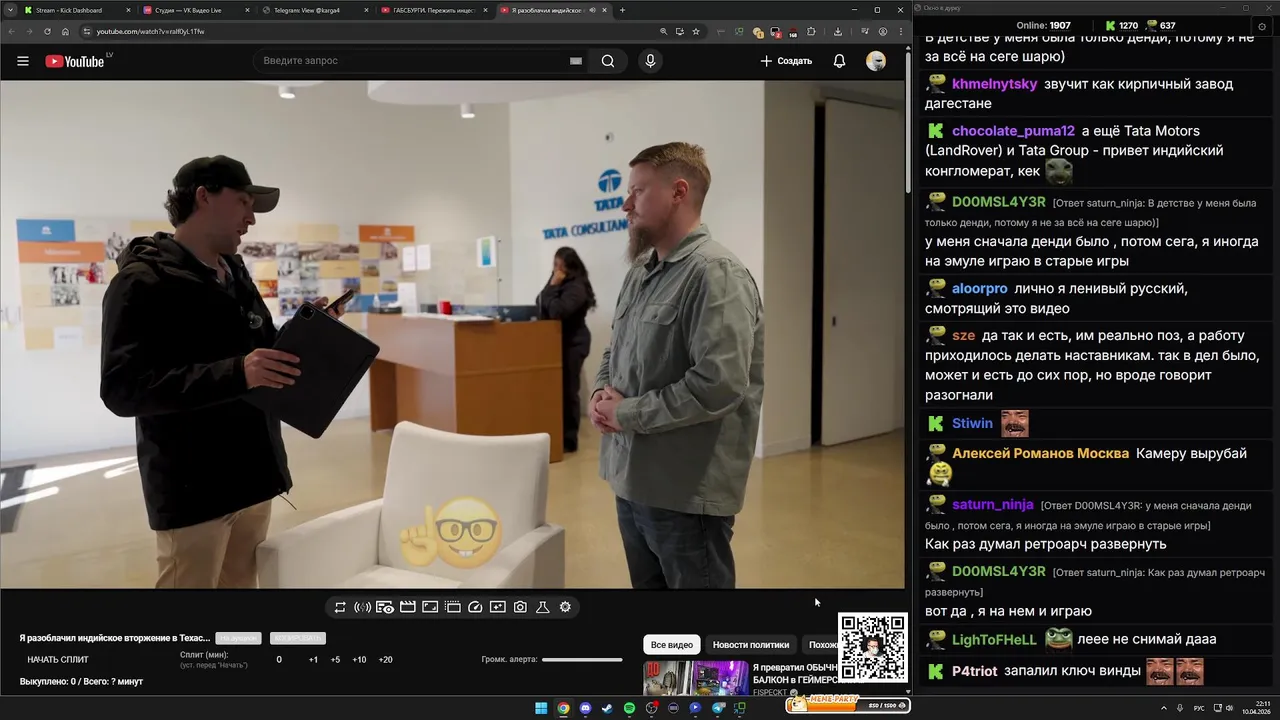Switch input language РУС indicator
Image resolution: width=1280 pixels, height=720 pixels.
(1199, 708)
